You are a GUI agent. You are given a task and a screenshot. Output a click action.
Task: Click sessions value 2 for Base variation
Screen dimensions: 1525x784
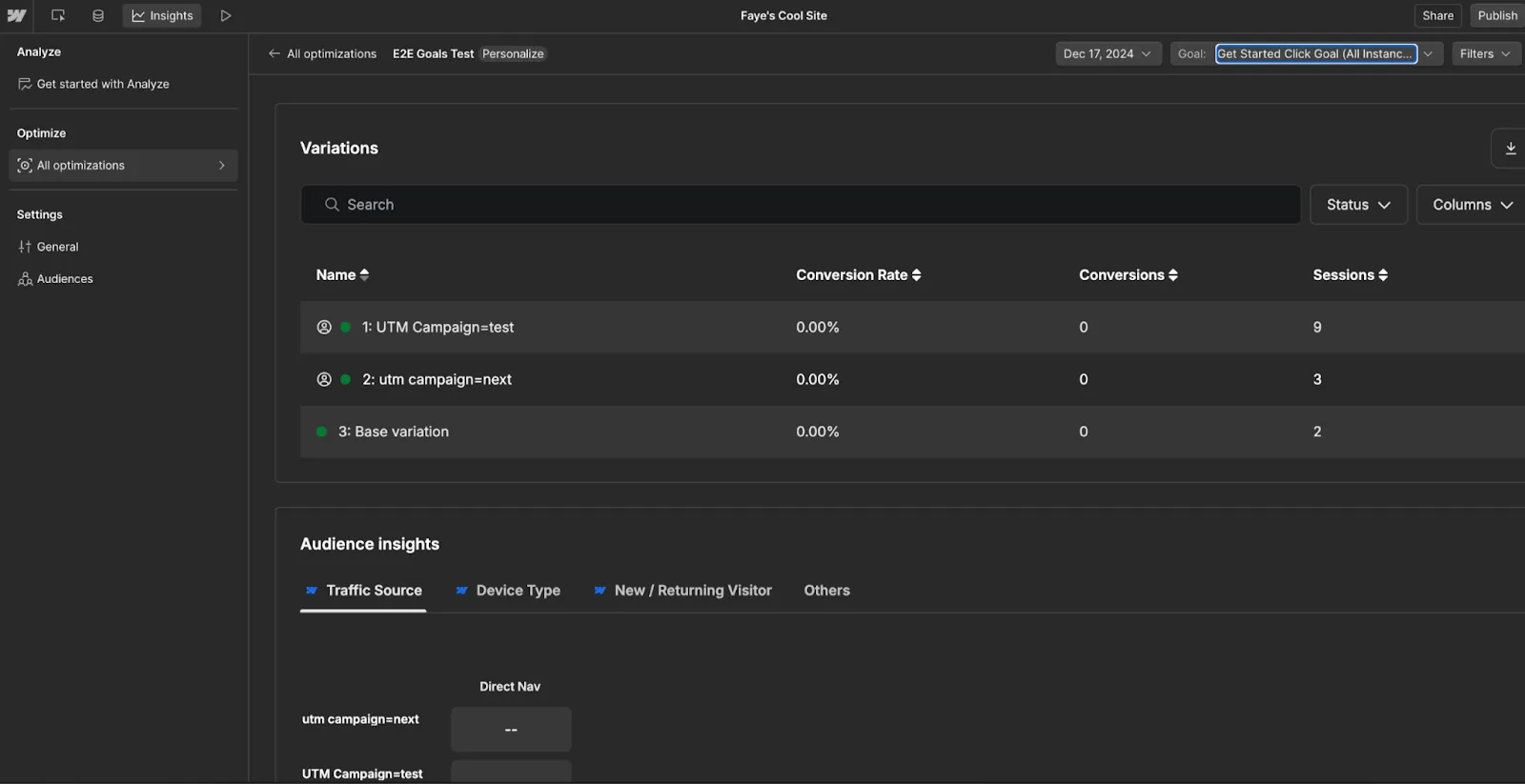(x=1317, y=432)
